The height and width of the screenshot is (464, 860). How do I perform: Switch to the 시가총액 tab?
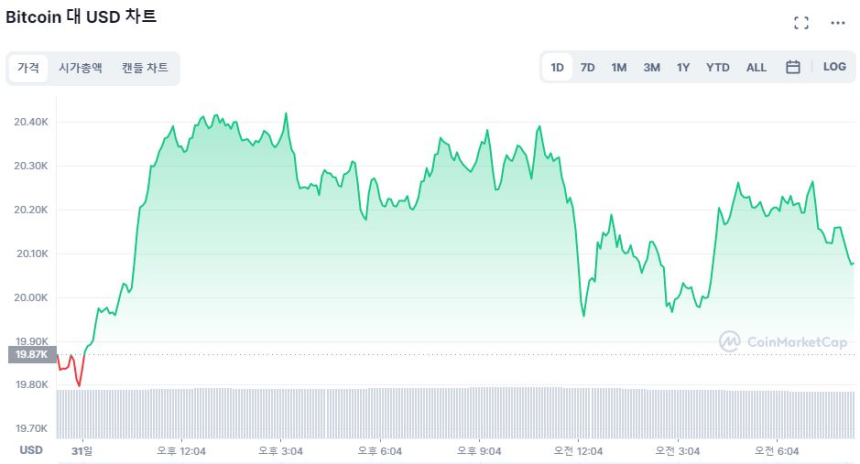click(81, 68)
